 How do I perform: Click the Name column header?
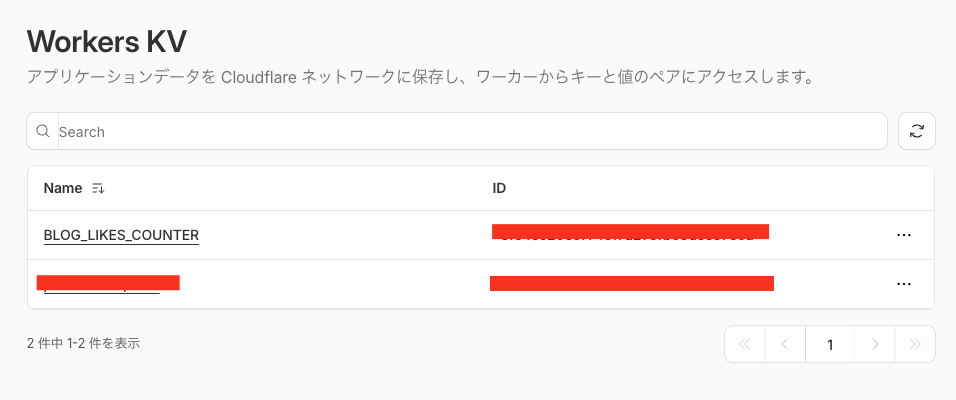point(63,188)
